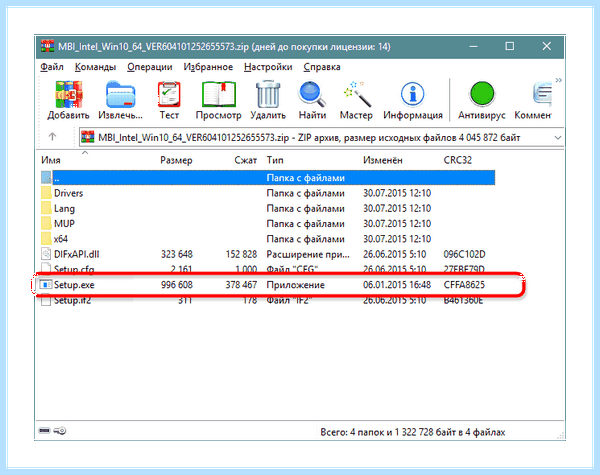Click the DIFxAPI.dll file icon
This screenshot has height=475, width=600.
(46, 254)
